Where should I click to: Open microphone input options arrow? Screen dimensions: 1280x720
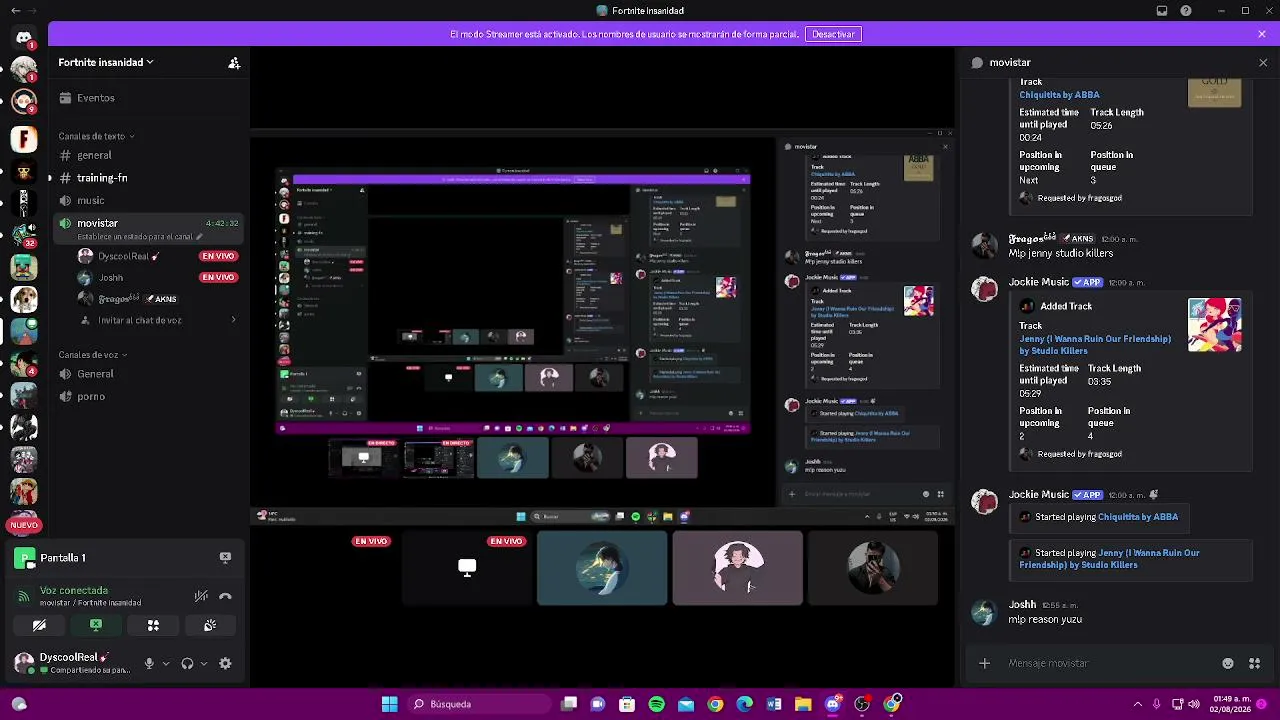166,663
